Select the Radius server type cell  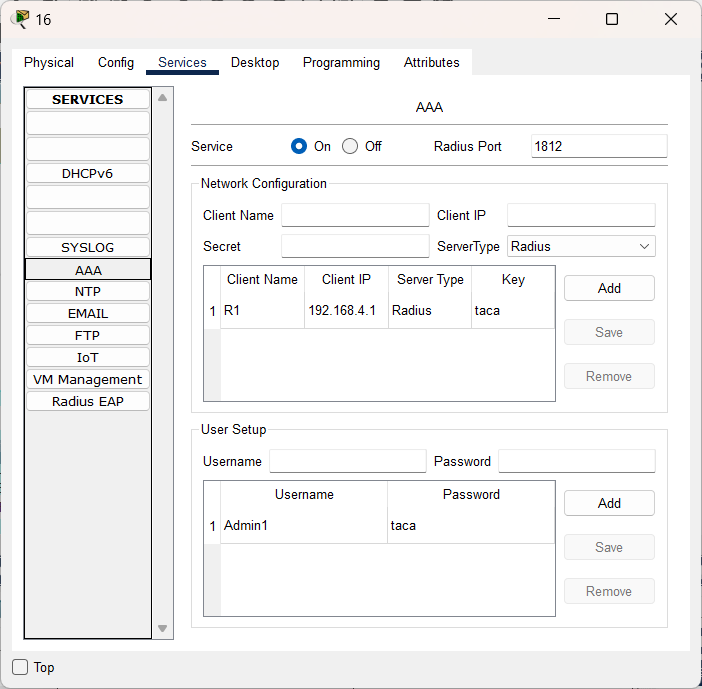point(430,311)
